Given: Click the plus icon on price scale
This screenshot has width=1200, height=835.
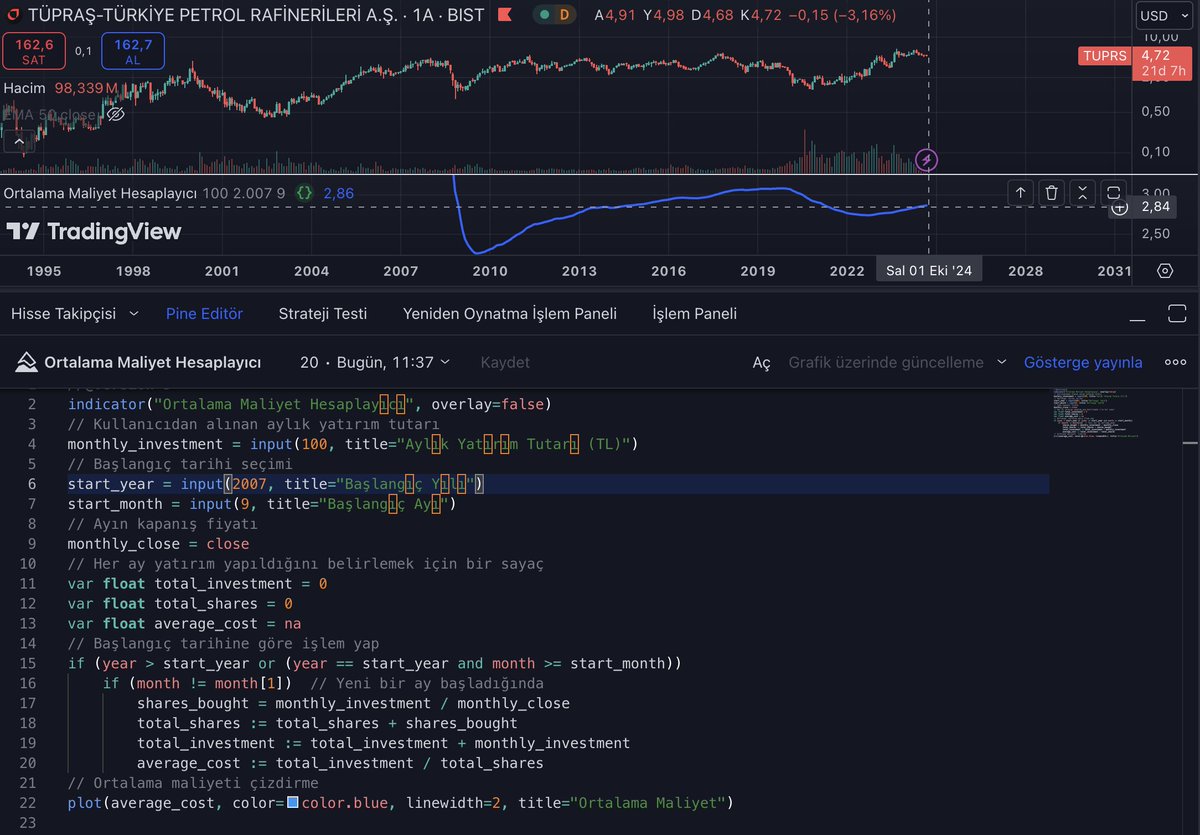Looking at the screenshot, I should [x=1120, y=207].
